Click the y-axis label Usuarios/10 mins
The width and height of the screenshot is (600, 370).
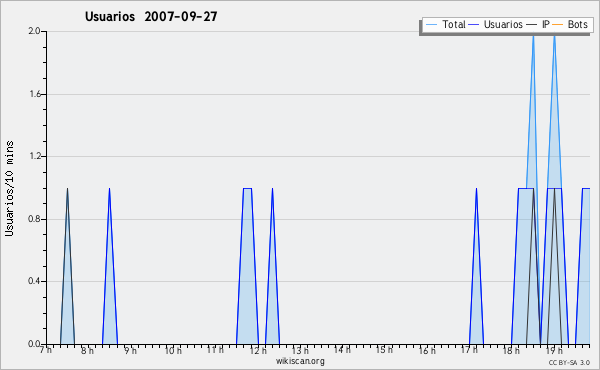(x=9, y=189)
